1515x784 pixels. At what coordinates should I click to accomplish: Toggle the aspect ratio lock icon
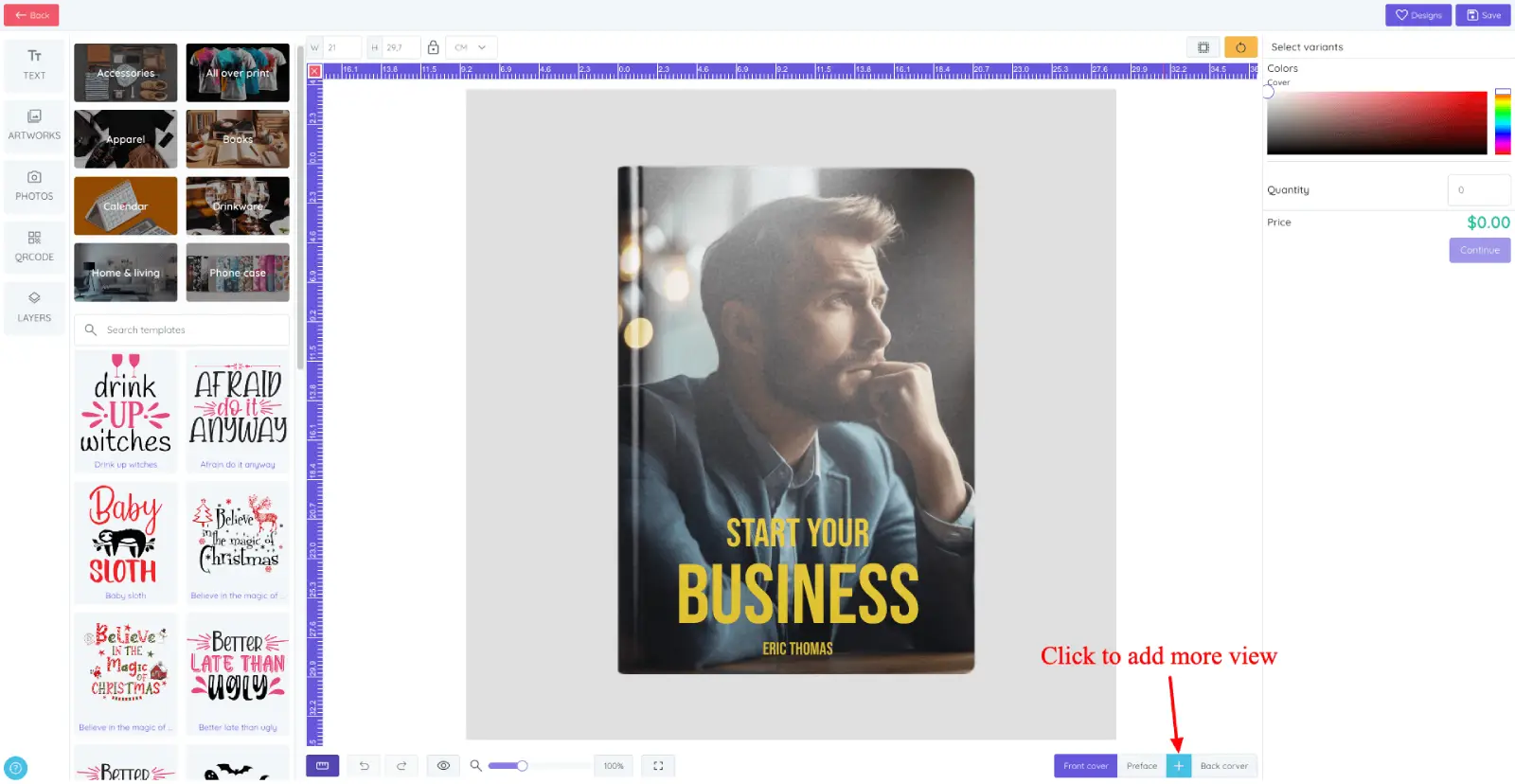click(433, 47)
